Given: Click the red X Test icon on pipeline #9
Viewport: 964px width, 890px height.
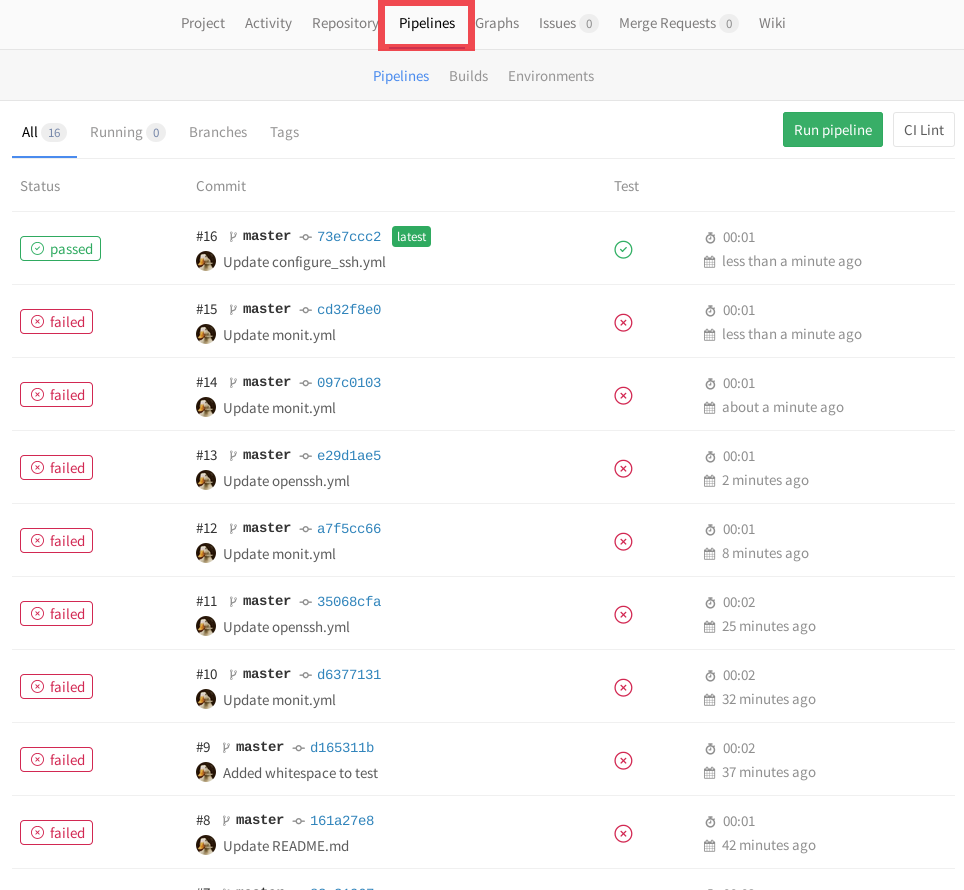Looking at the screenshot, I should [x=623, y=760].
